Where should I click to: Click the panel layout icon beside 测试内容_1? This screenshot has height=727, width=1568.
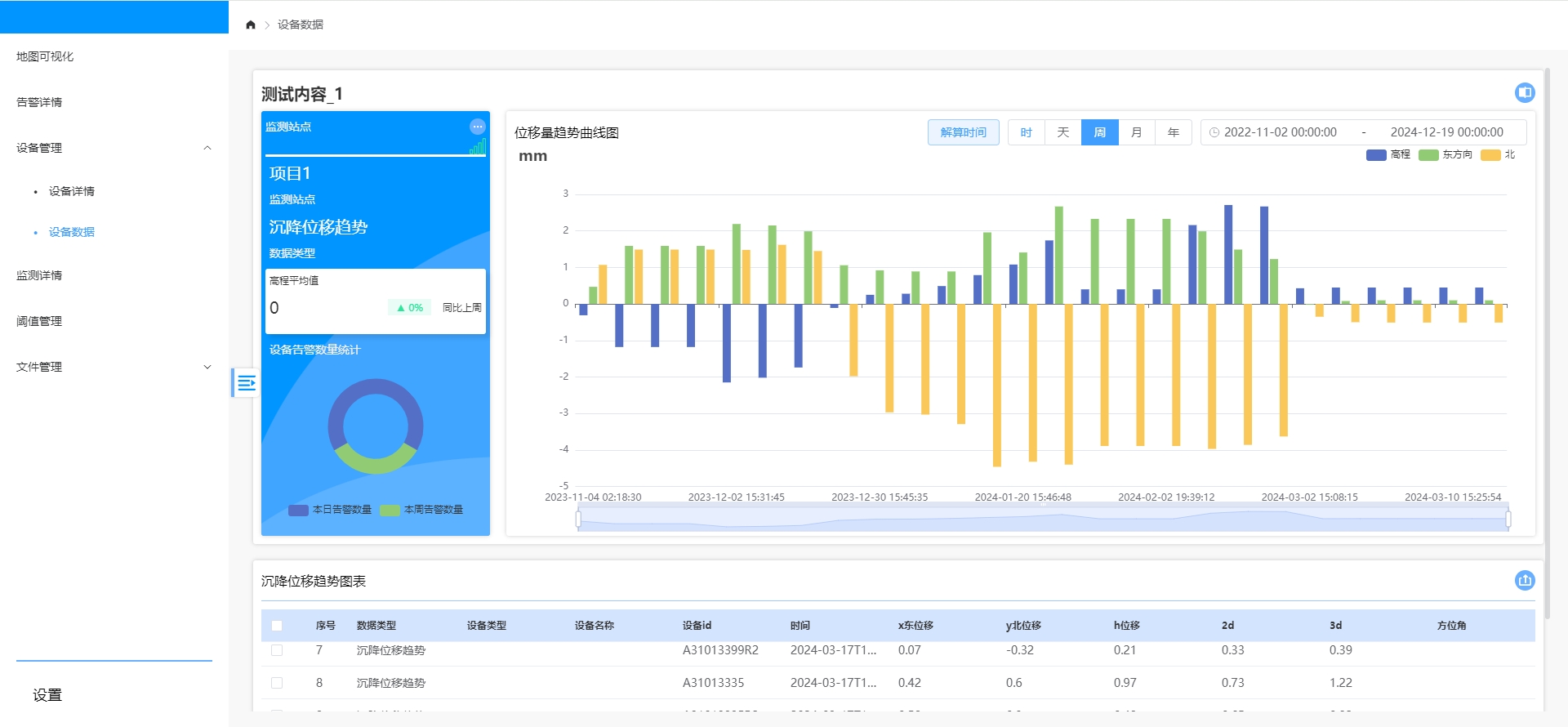pyautogui.click(x=1525, y=92)
